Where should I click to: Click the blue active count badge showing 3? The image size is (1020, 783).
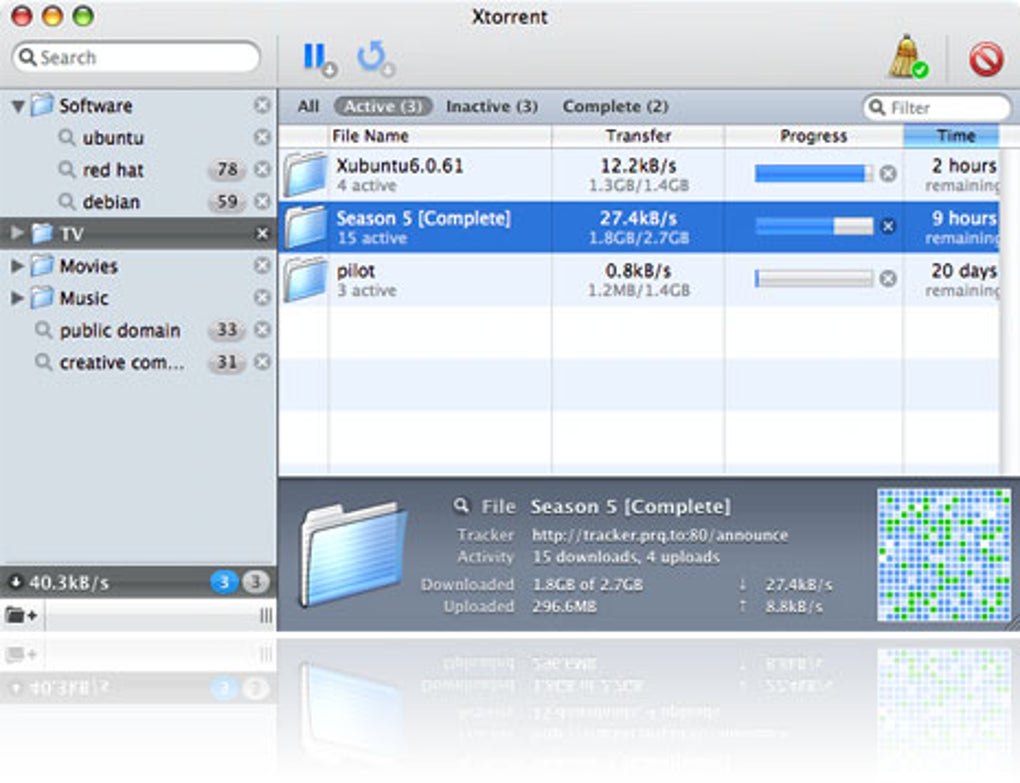coord(224,582)
